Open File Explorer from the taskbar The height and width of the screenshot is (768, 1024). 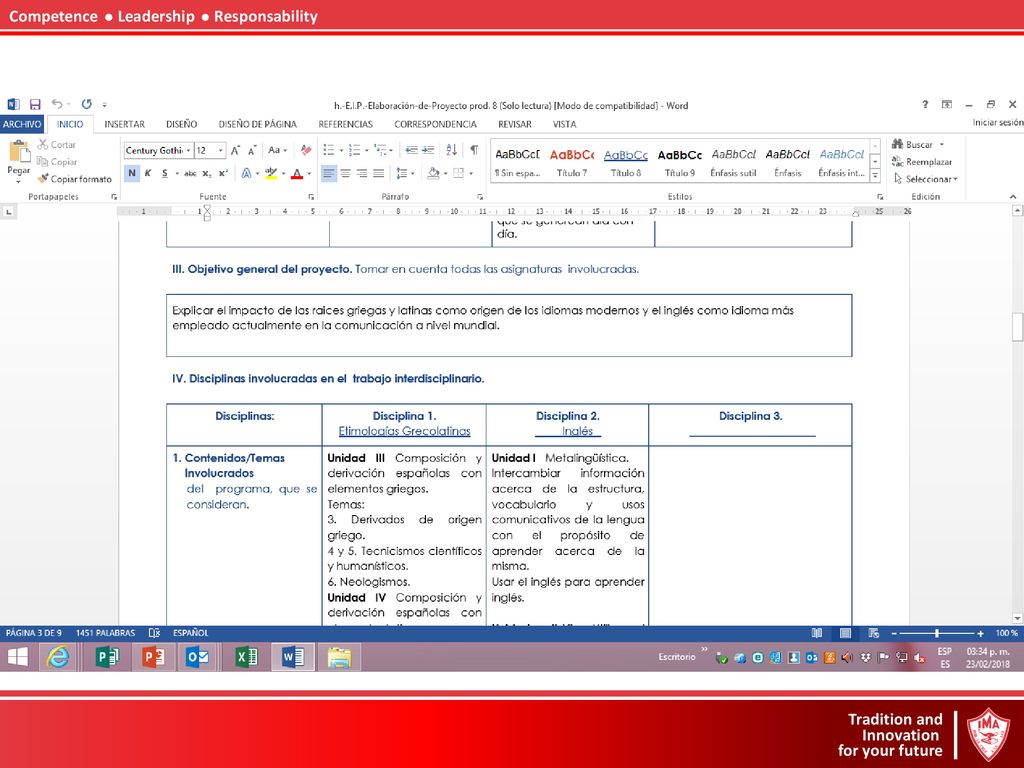point(339,656)
